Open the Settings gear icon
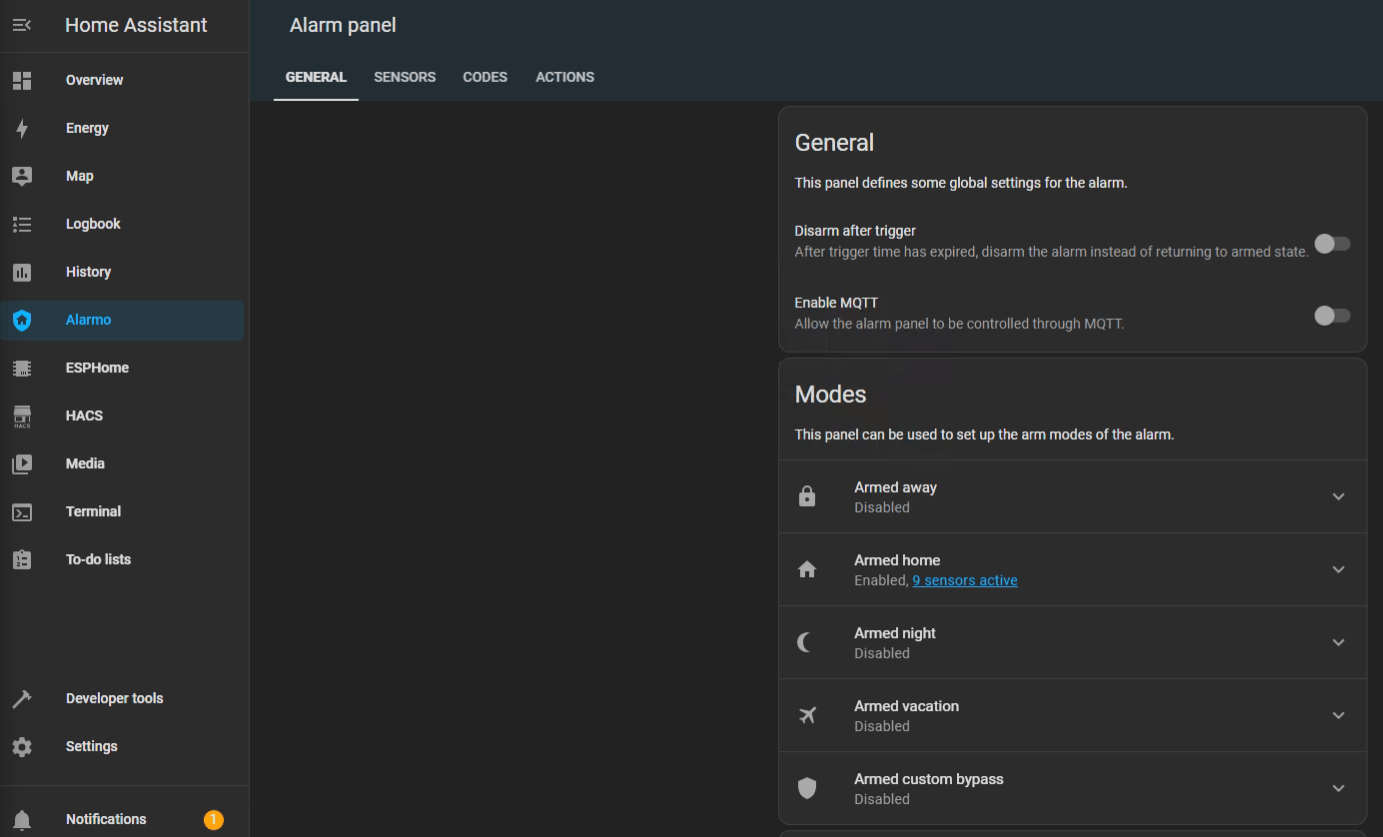Image resolution: width=1383 pixels, height=837 pixels. (22, 747)
